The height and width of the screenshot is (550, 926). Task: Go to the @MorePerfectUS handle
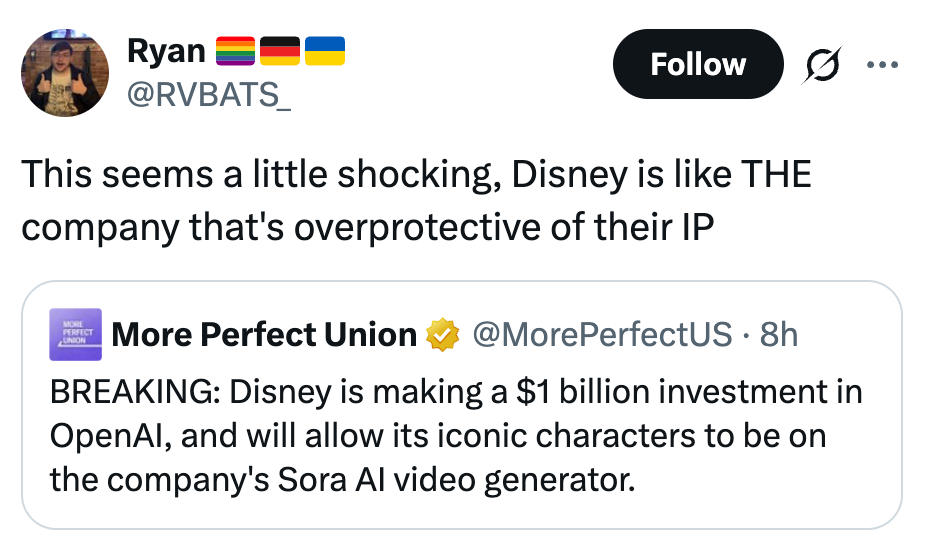tap(601, 334)
